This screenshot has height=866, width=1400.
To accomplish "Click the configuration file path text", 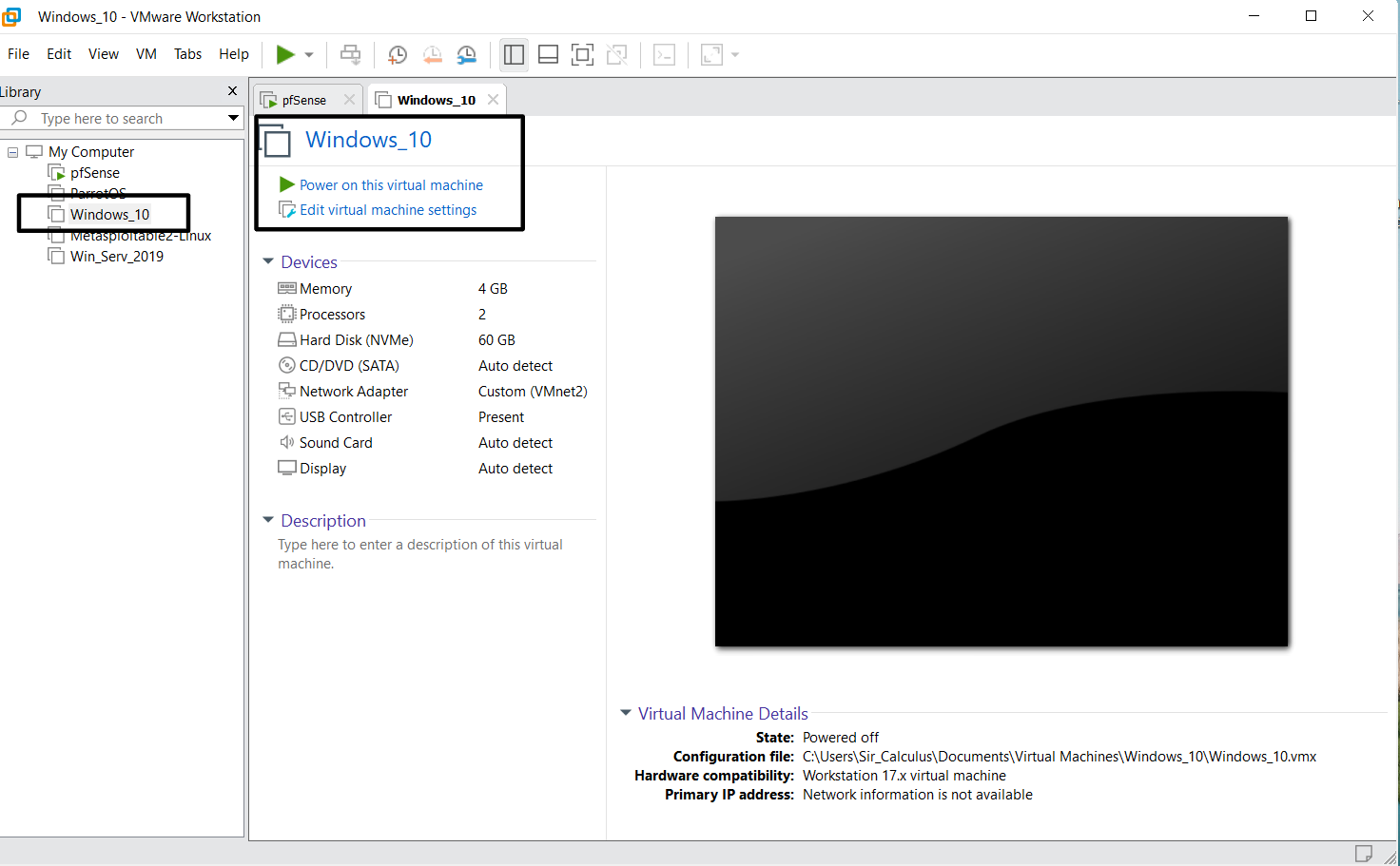I will [1060, 757].
